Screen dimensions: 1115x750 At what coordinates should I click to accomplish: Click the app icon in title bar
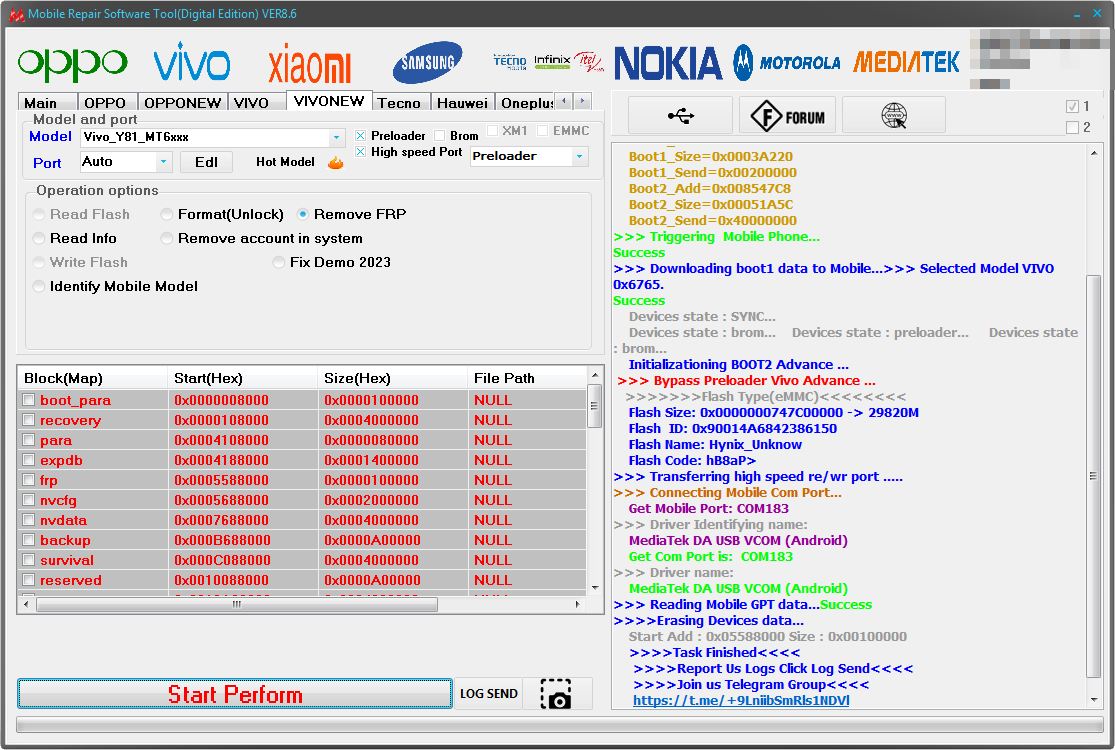(x=16, y=14)
